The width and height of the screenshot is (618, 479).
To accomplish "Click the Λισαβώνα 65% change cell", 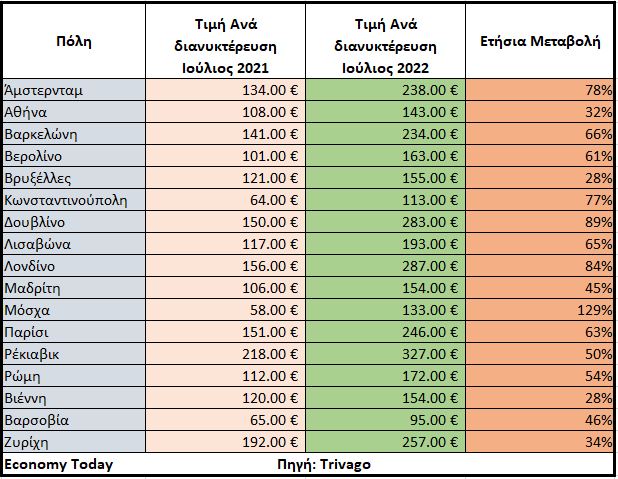I will (x=539, y=244).
